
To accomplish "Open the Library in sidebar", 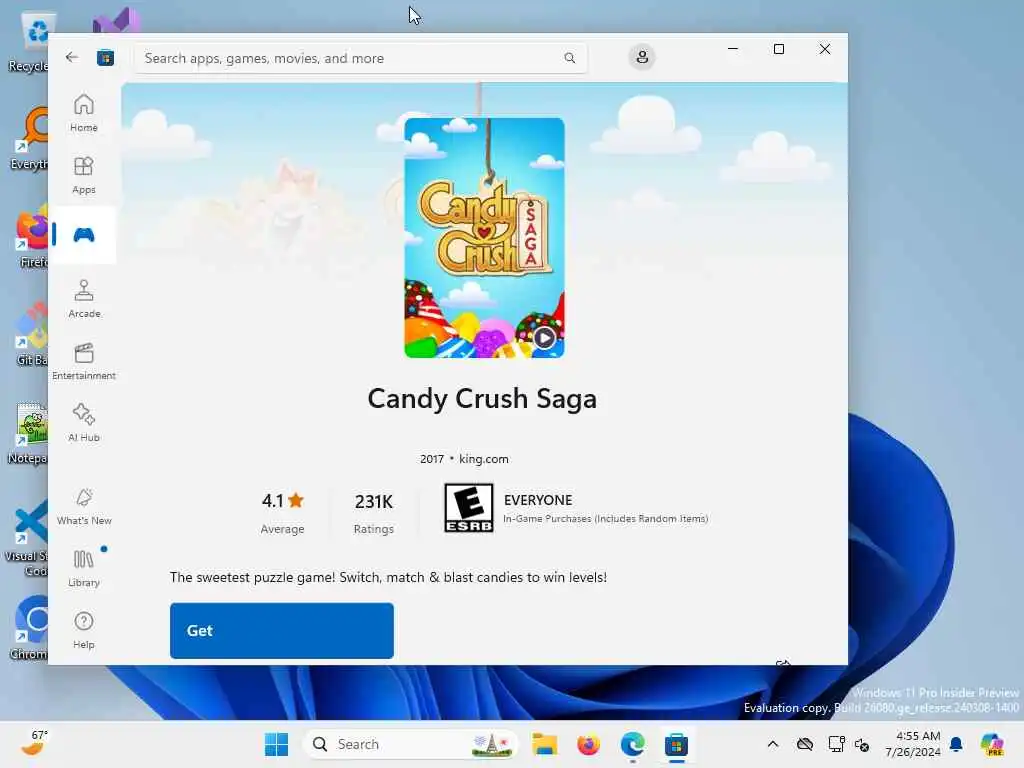I will [84, 568].
